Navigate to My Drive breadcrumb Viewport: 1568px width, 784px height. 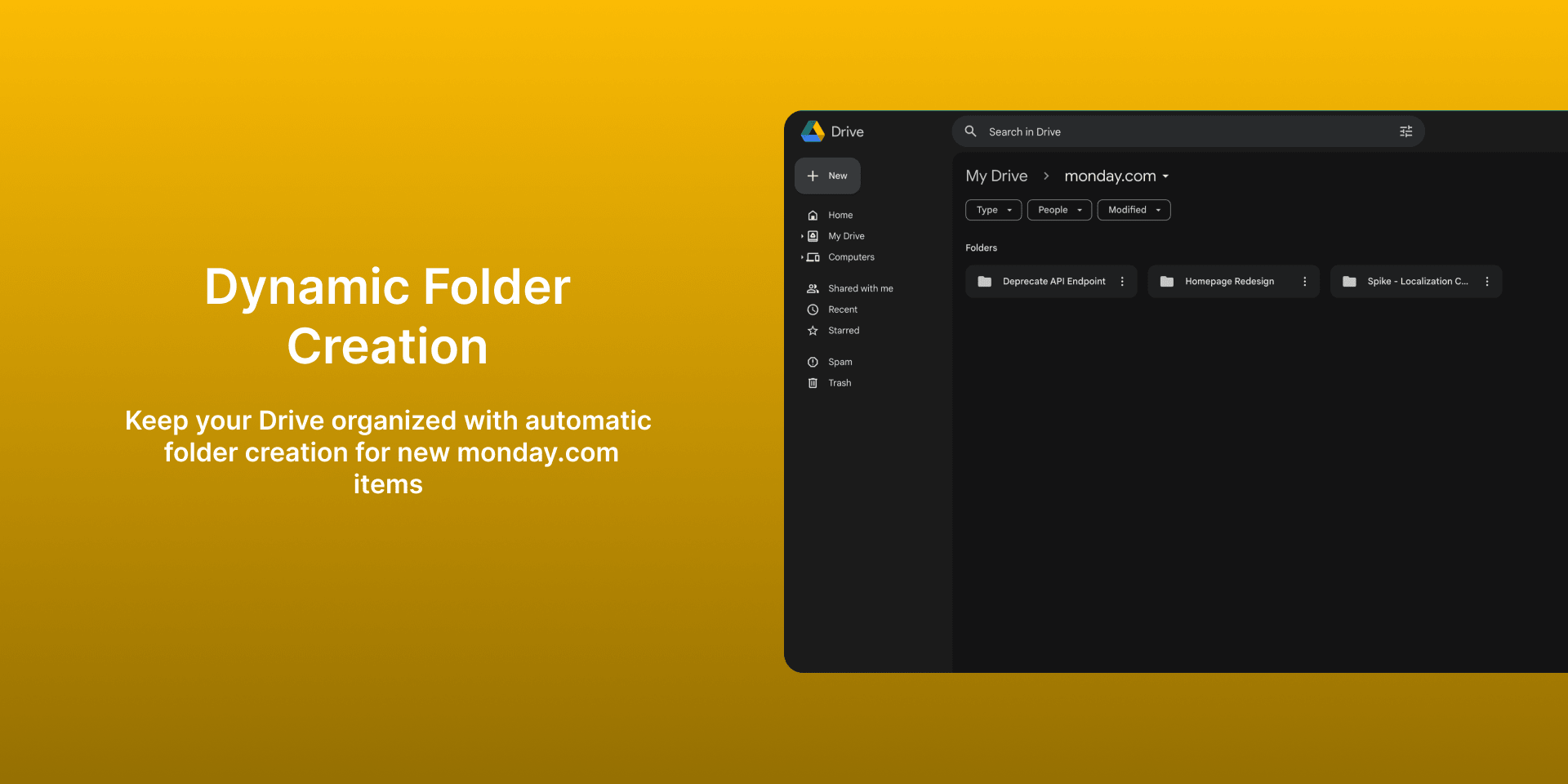pyautogui.click(x=996, y=176)
